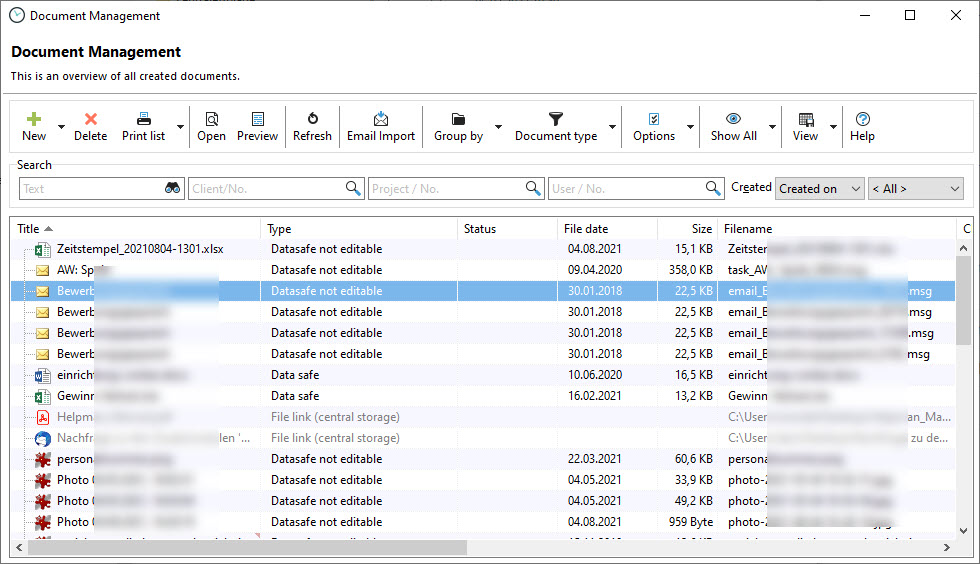Click the image icon of the 959 Byte Photo row
Screen dimensions: 980x564
tap(42, 523)
